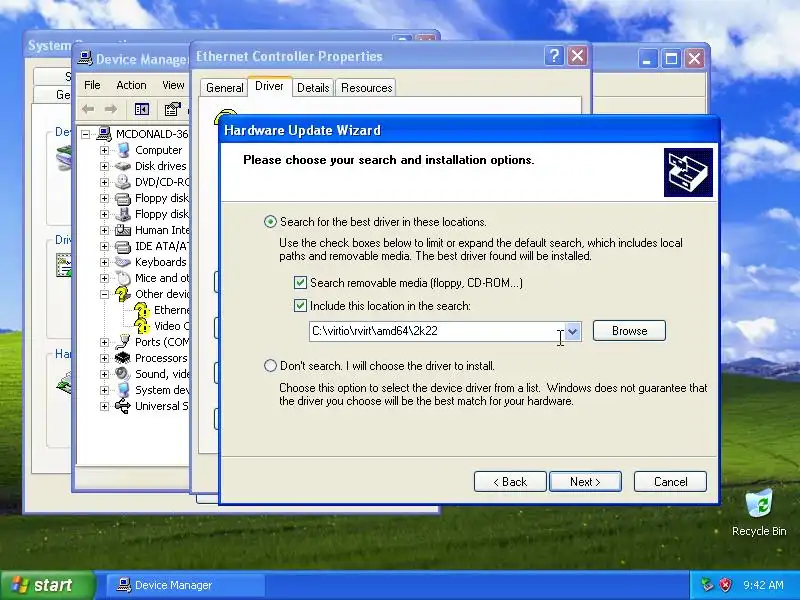Viewport: 800px width, 600px height.
Task: Click the Disk drives icon in Device Manager
Action: pos(123,166)
